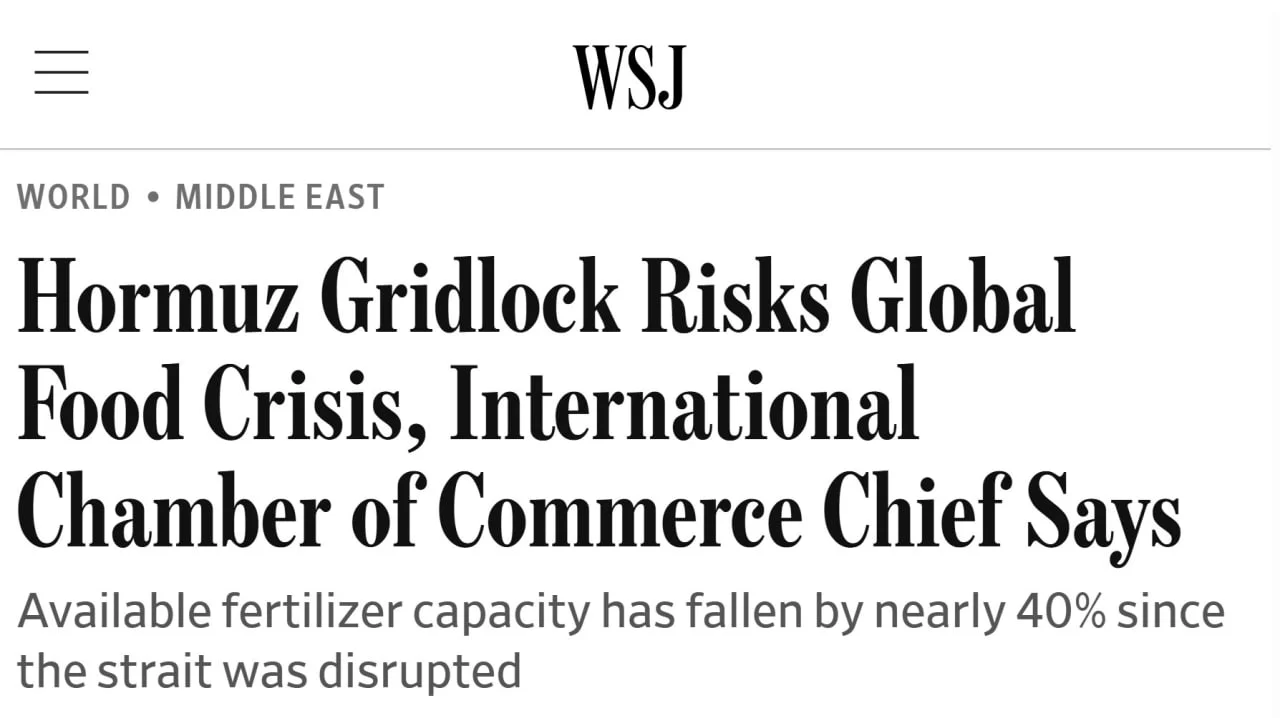The width and height of the screenshot is (1280, 718).
Task: Click the bullet separator between WORLD and MIDDLE EAST
Action: coord(153,197)
